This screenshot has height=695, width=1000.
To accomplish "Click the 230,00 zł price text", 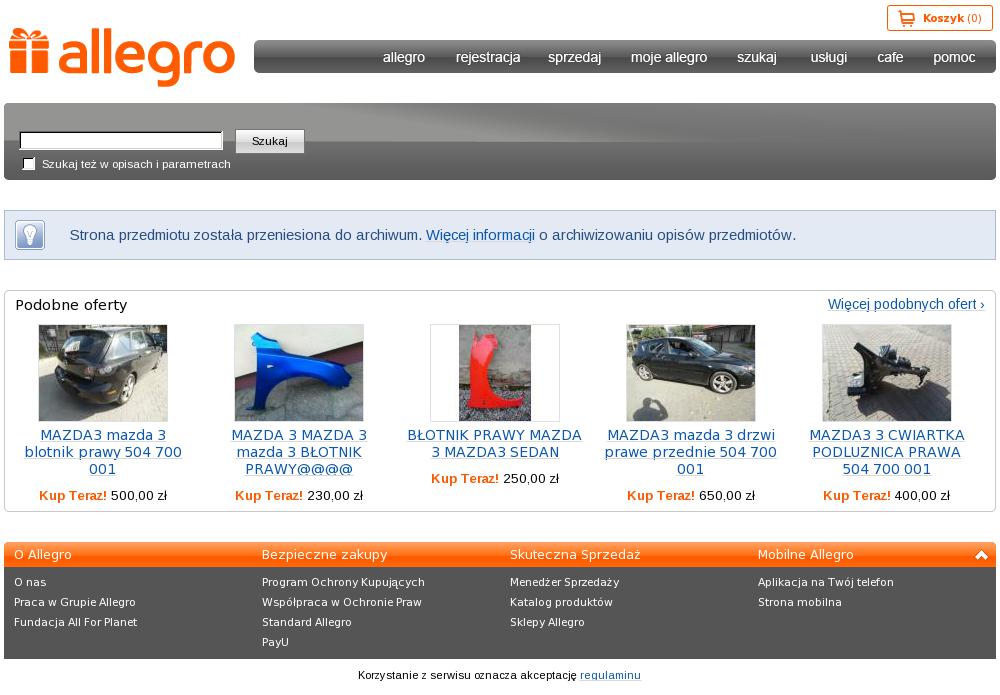I will pos(335,495).
